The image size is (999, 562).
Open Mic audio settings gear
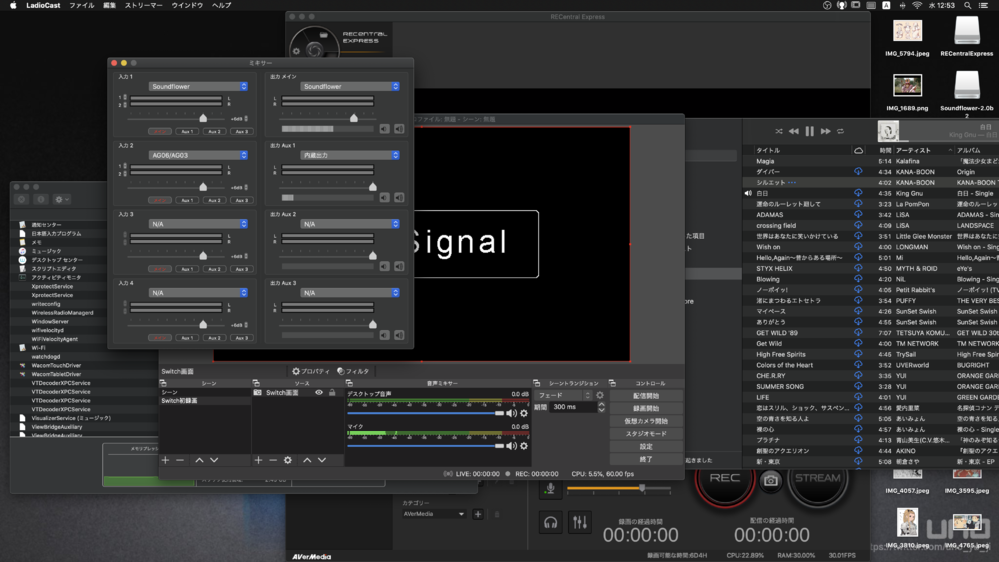(x=524, y=446)
